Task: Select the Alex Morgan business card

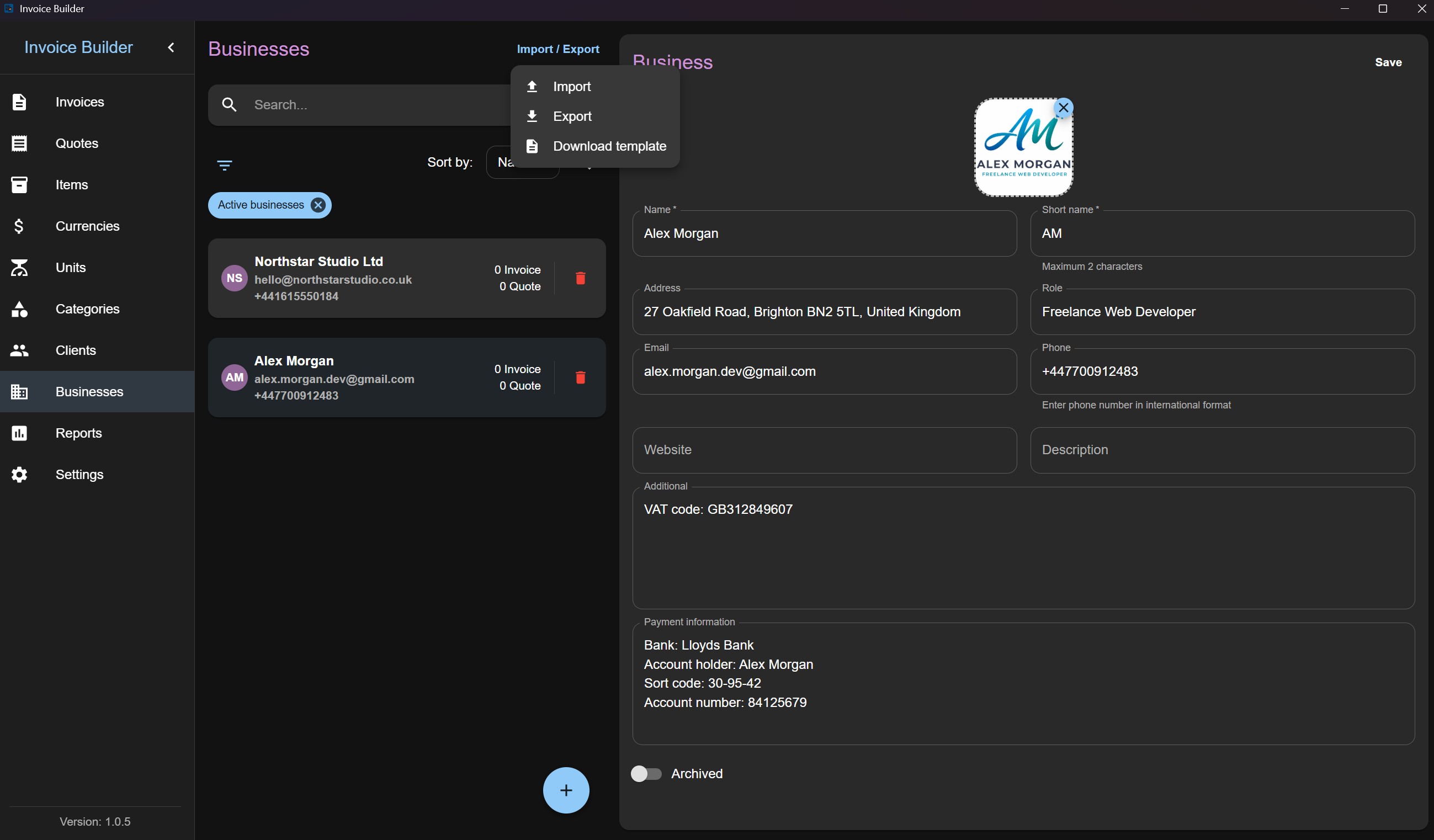Action: tap(407, 378)
